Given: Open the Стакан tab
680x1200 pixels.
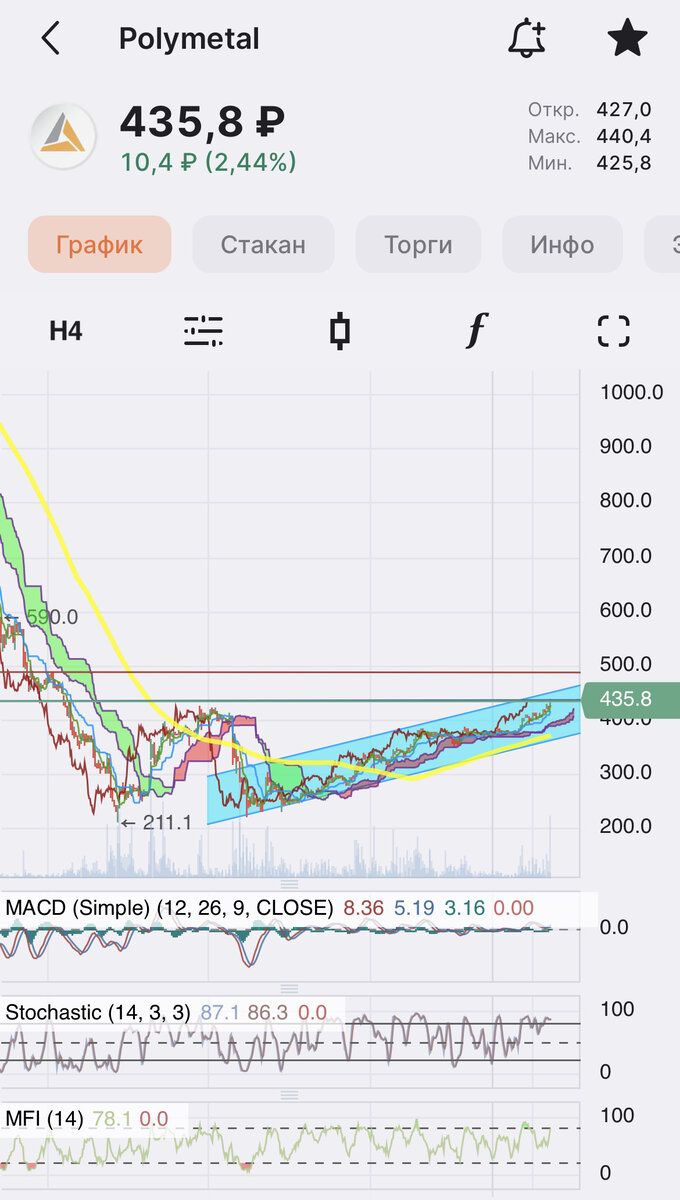Looking at the screenshot, I should tap(263, 245).
